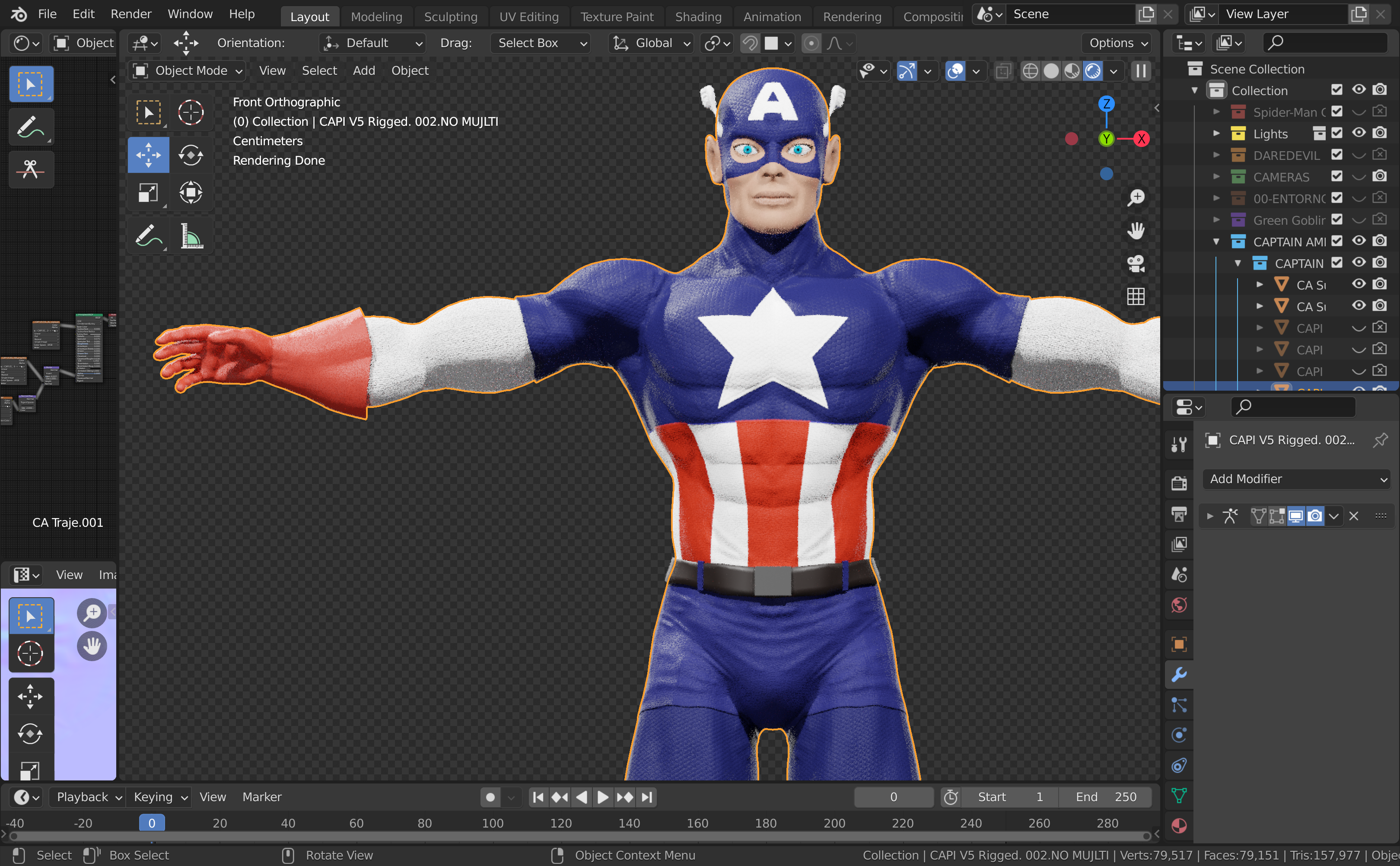Switch to orthographic grid view toggle
1400x866 pixels.
(x=1136, y=297)
